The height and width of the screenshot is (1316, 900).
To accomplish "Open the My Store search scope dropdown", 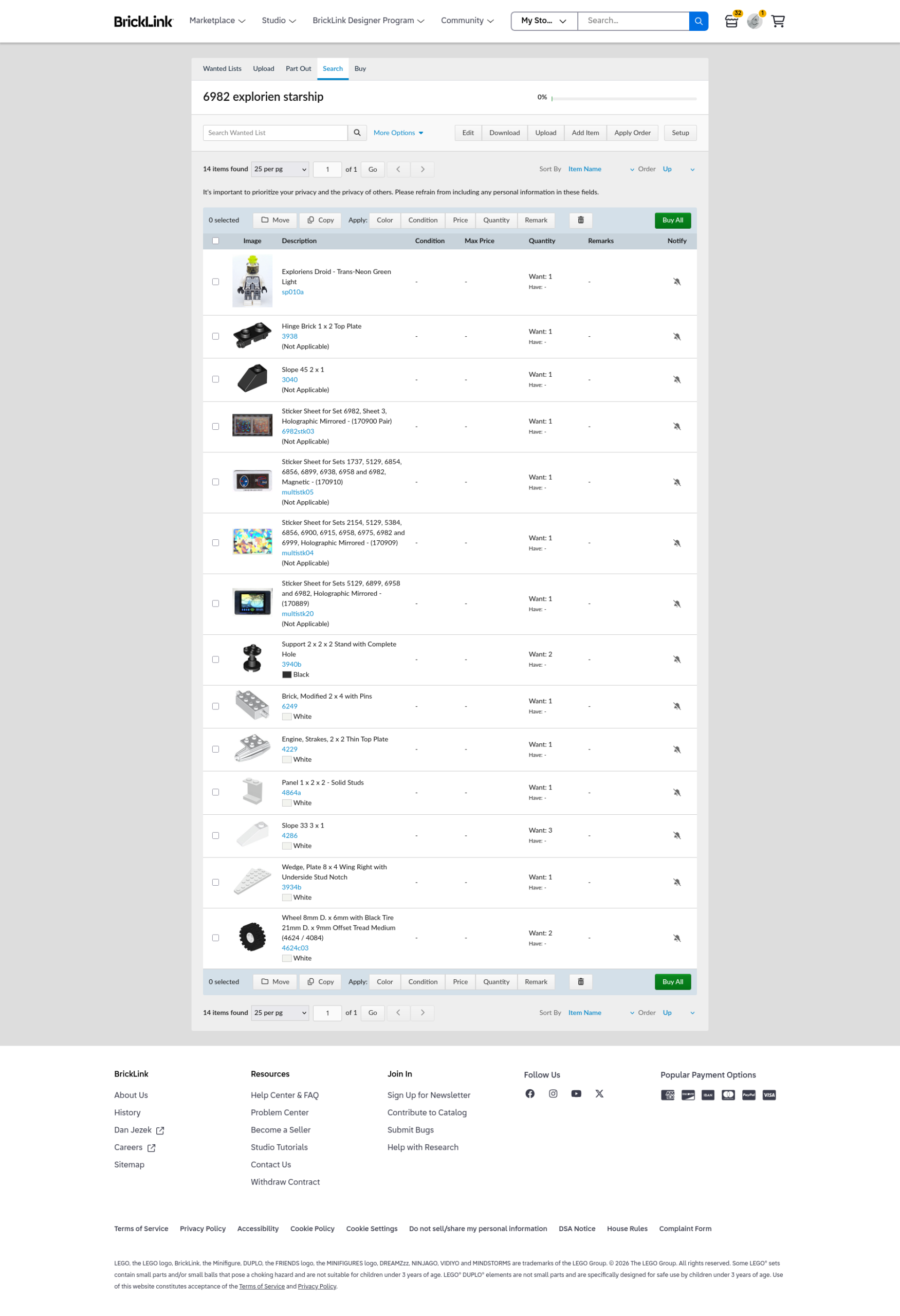I will pos(544,21).
